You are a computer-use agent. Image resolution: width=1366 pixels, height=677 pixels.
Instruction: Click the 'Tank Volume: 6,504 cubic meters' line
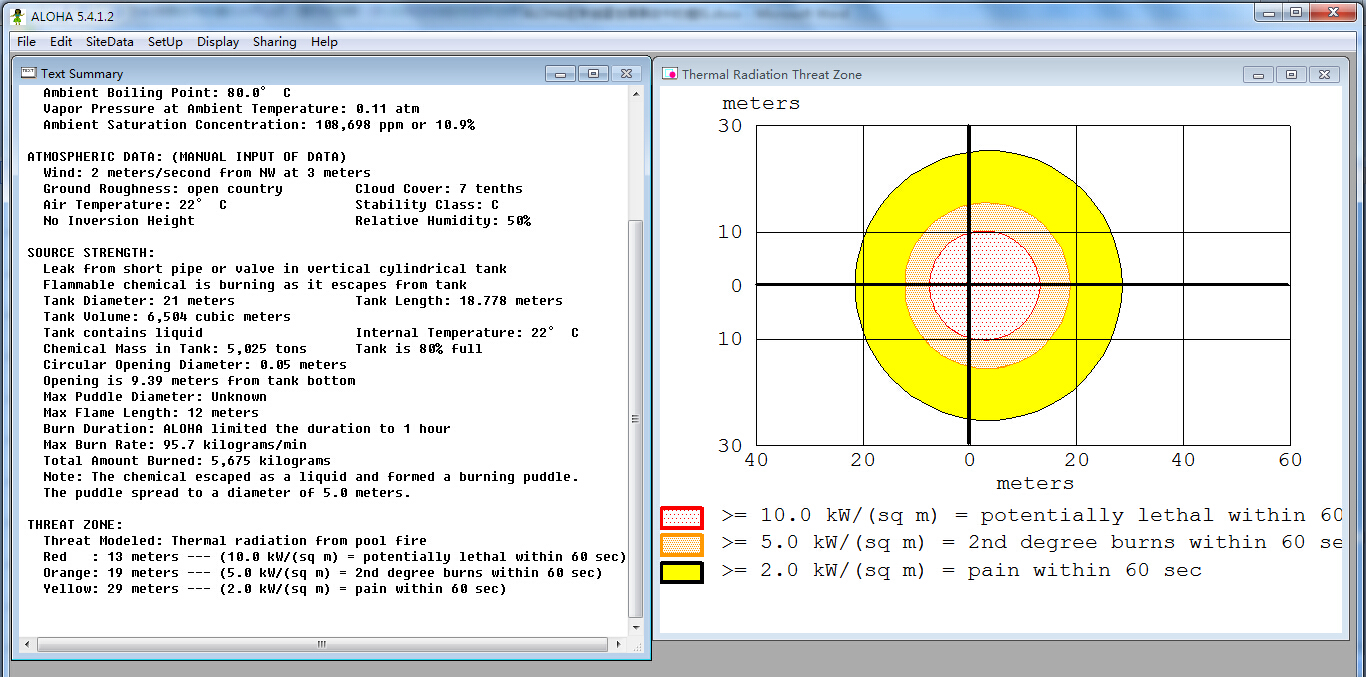pos(167,317)
